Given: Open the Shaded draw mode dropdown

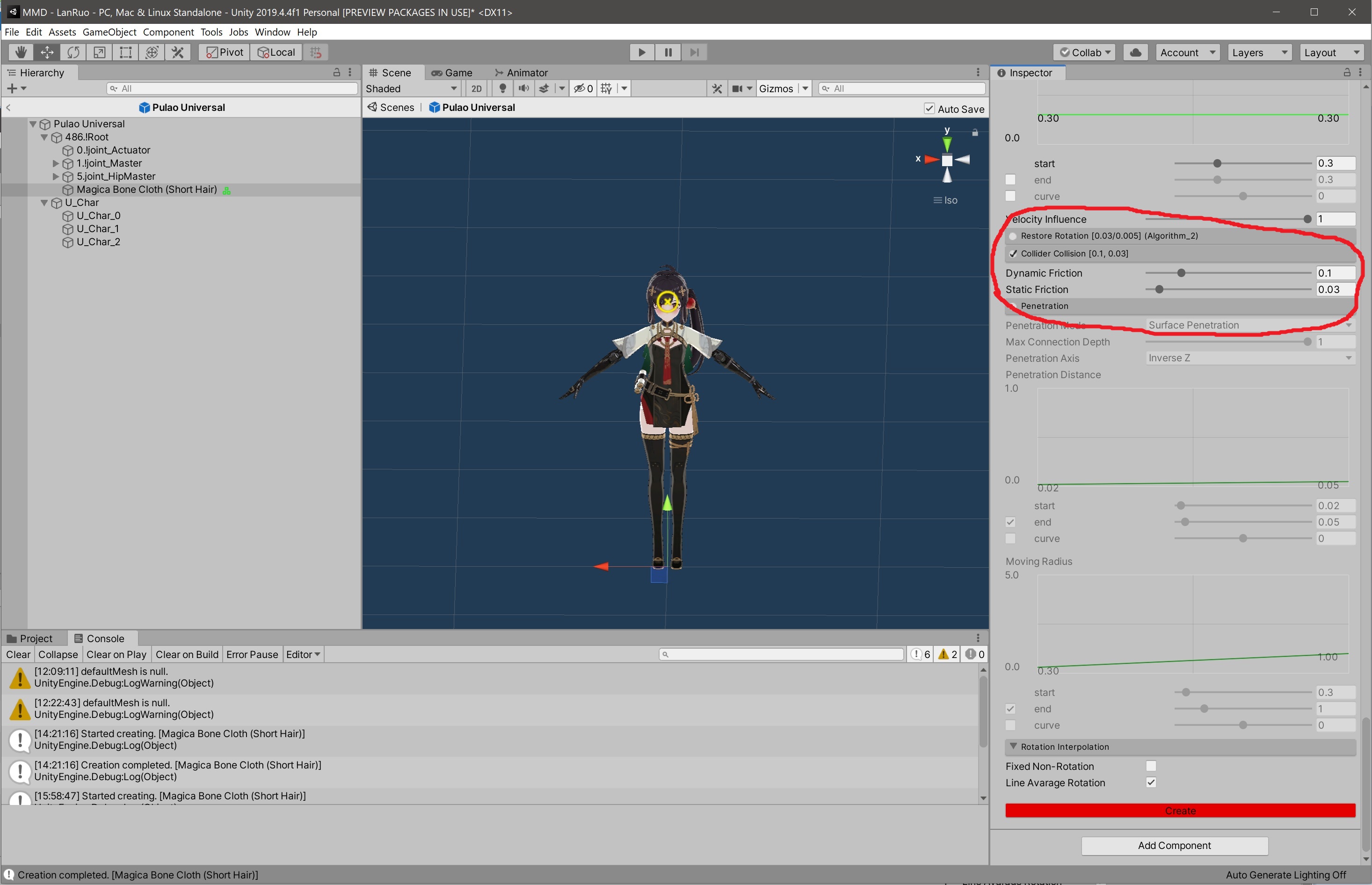Looking at the screenshot, I should [412, 88].
